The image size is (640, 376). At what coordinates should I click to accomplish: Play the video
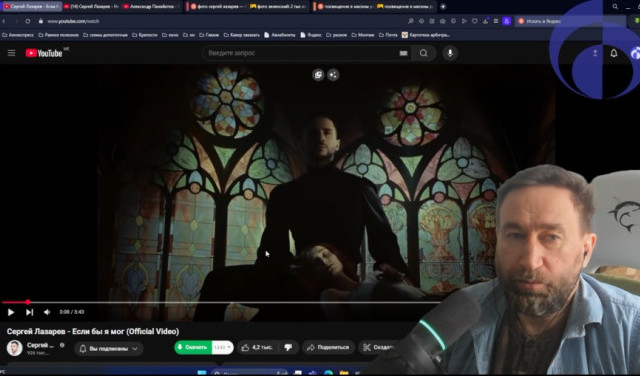(11, 312)
